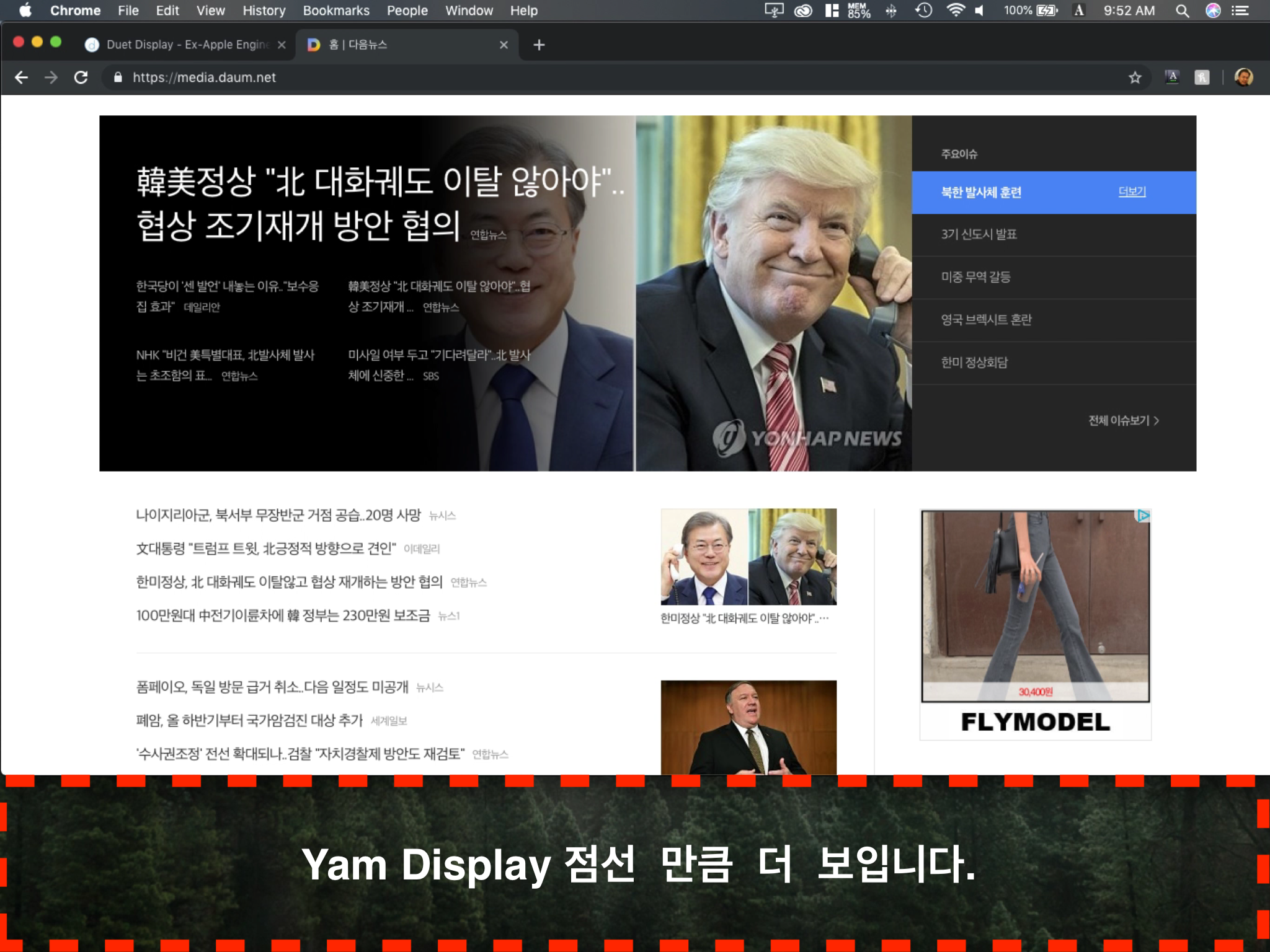Bookmark page with star icon
The width and height of the screenshot is (1270, 952).
pyautogui.click(x=1135, y=77)
